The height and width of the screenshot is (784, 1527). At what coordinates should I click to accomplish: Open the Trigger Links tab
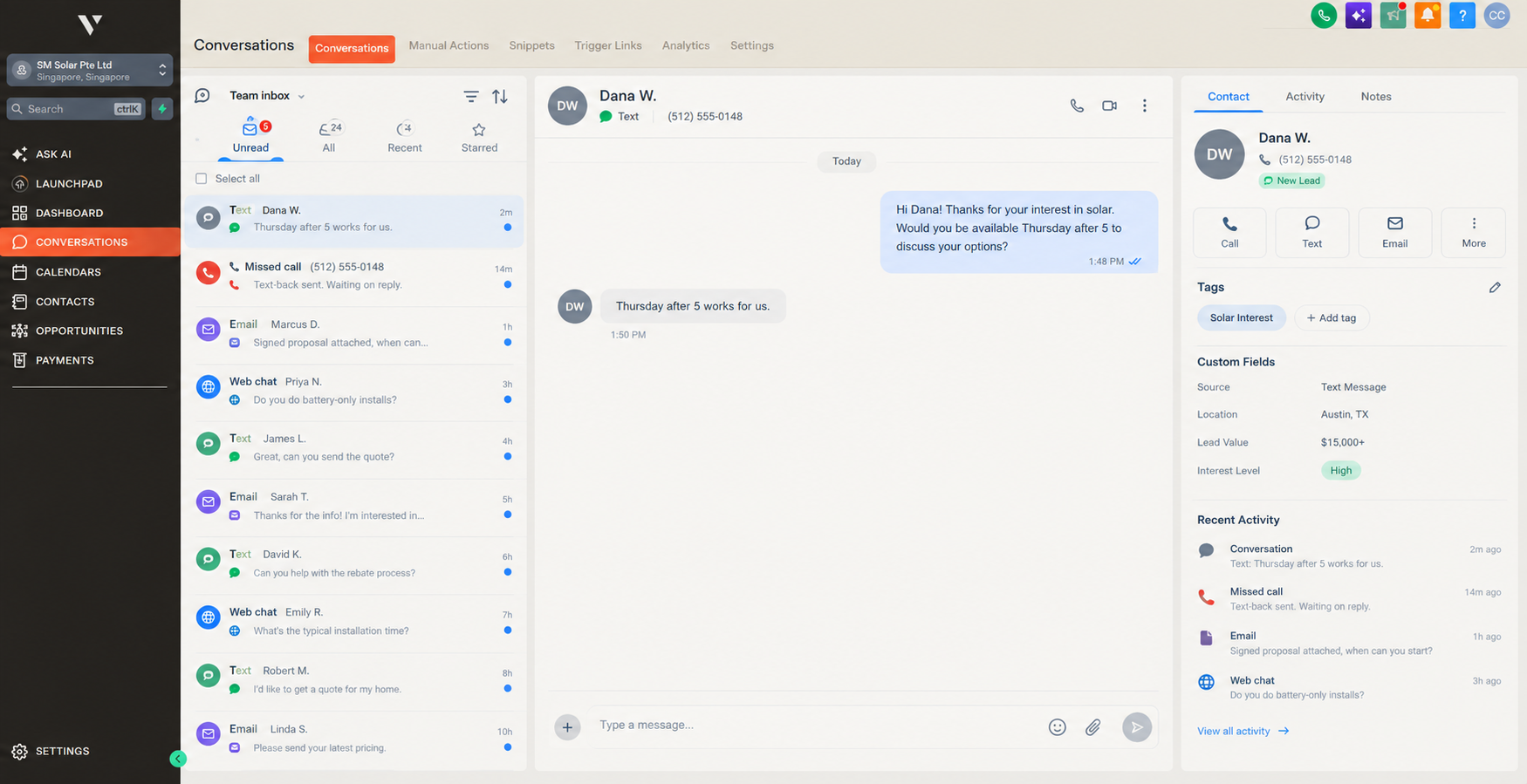tap(608, 45)
